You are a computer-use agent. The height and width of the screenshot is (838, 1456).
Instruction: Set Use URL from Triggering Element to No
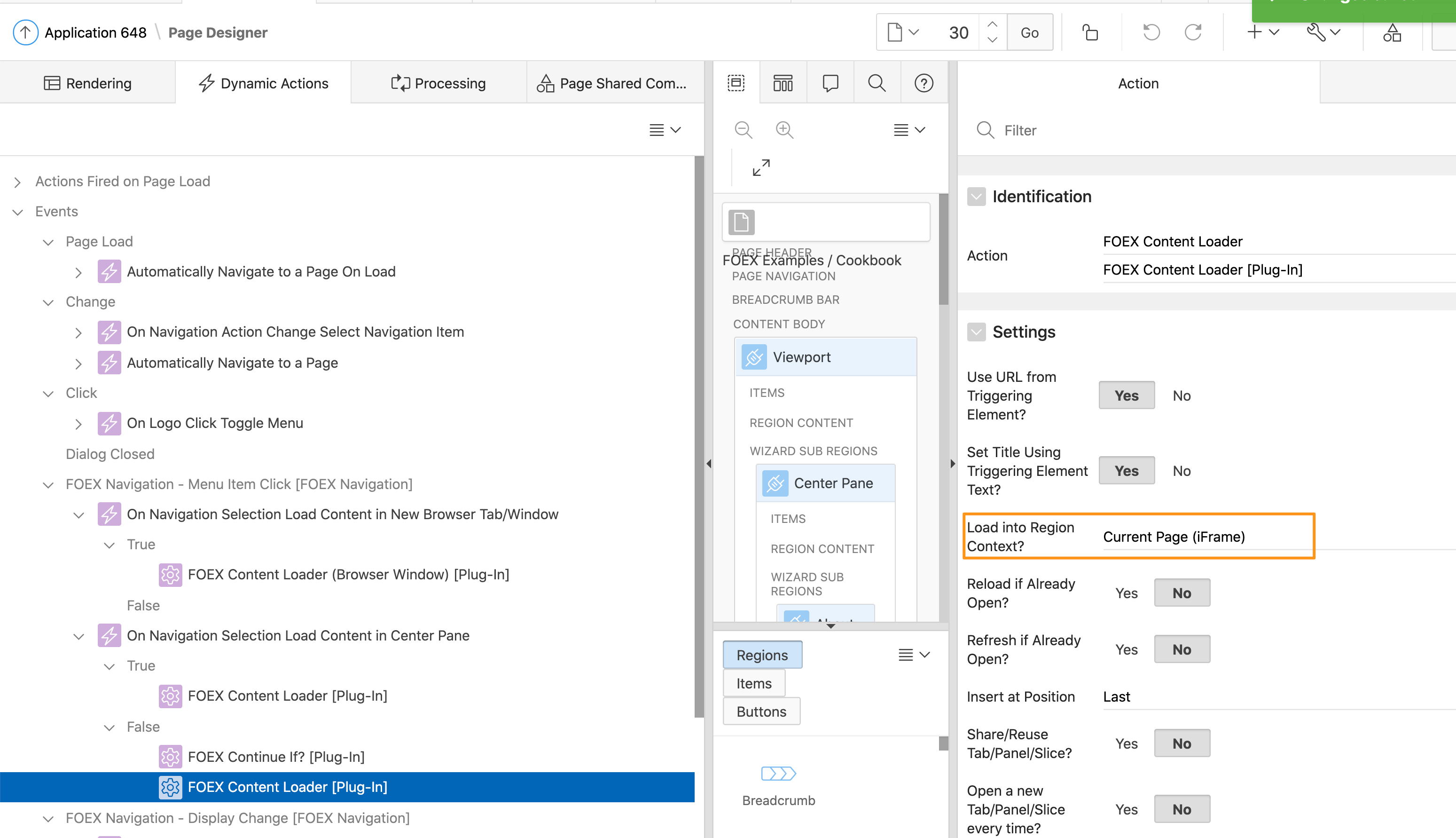click(1181, 395)
